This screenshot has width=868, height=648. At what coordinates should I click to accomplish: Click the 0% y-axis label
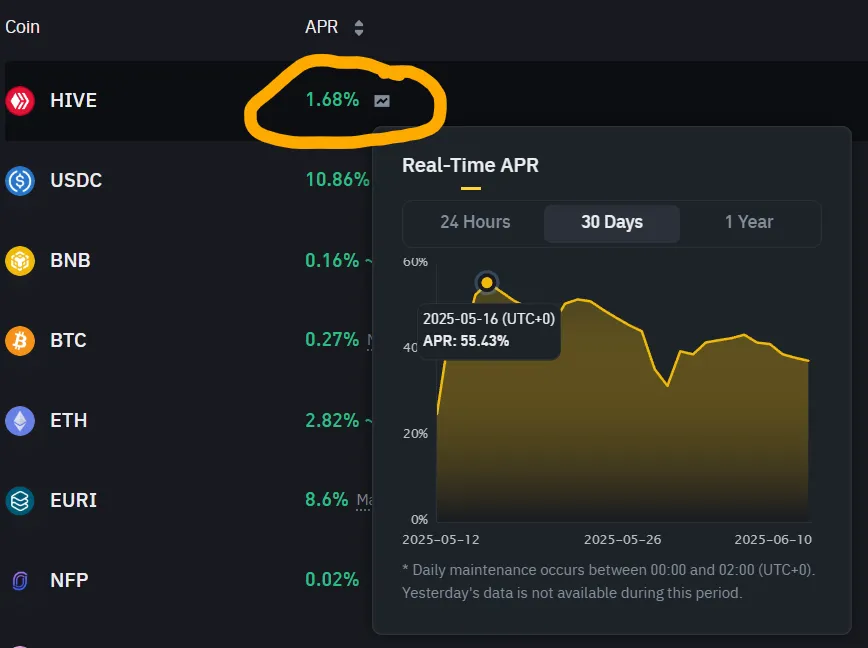coord(419,520)
